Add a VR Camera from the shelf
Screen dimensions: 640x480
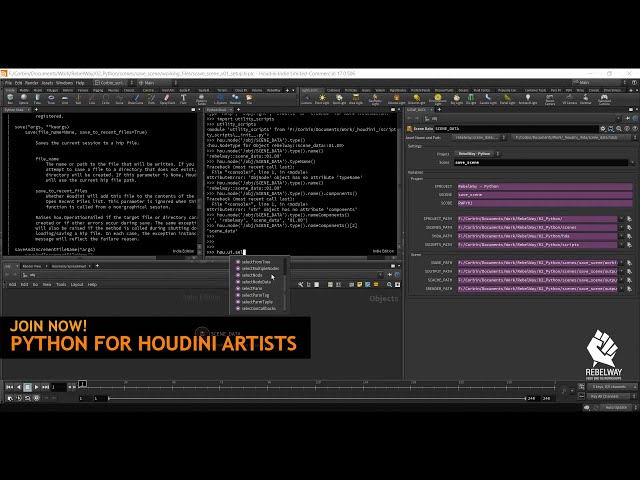point(569,99)
